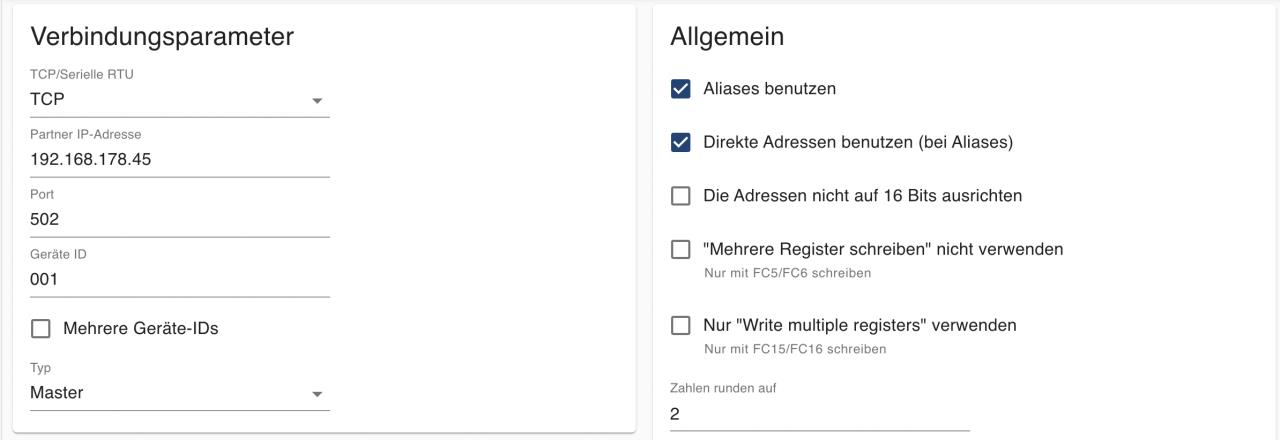Click the small Zahlen runden auf label
The image size is (1280, 440).
point(723,388)
